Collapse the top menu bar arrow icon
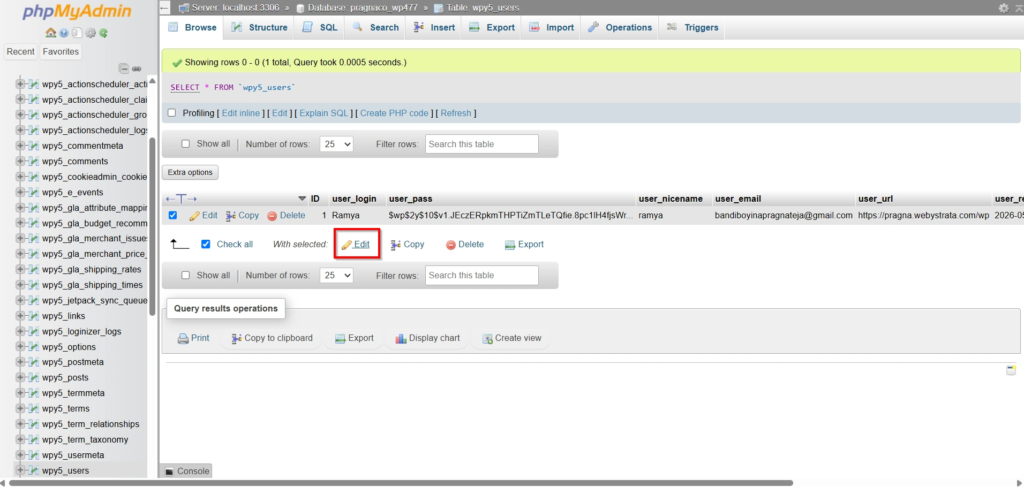 [x=1017, y=8]
